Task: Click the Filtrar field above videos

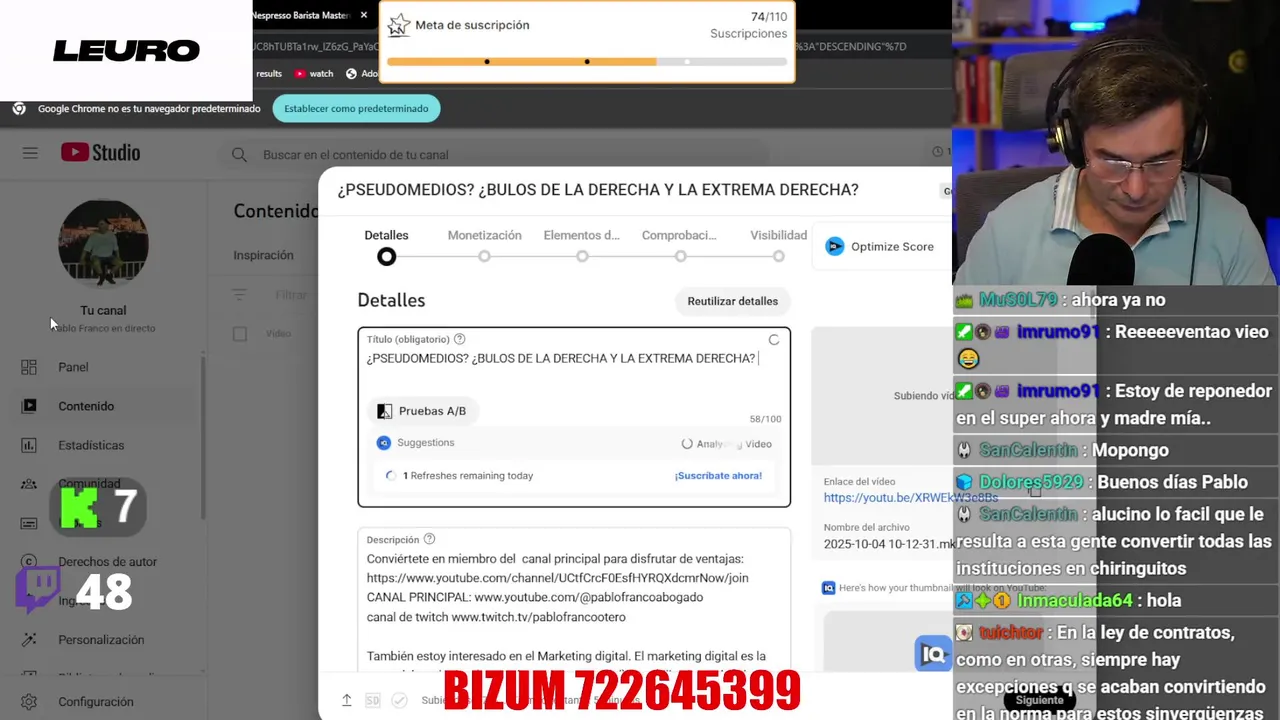Action: 291,295
